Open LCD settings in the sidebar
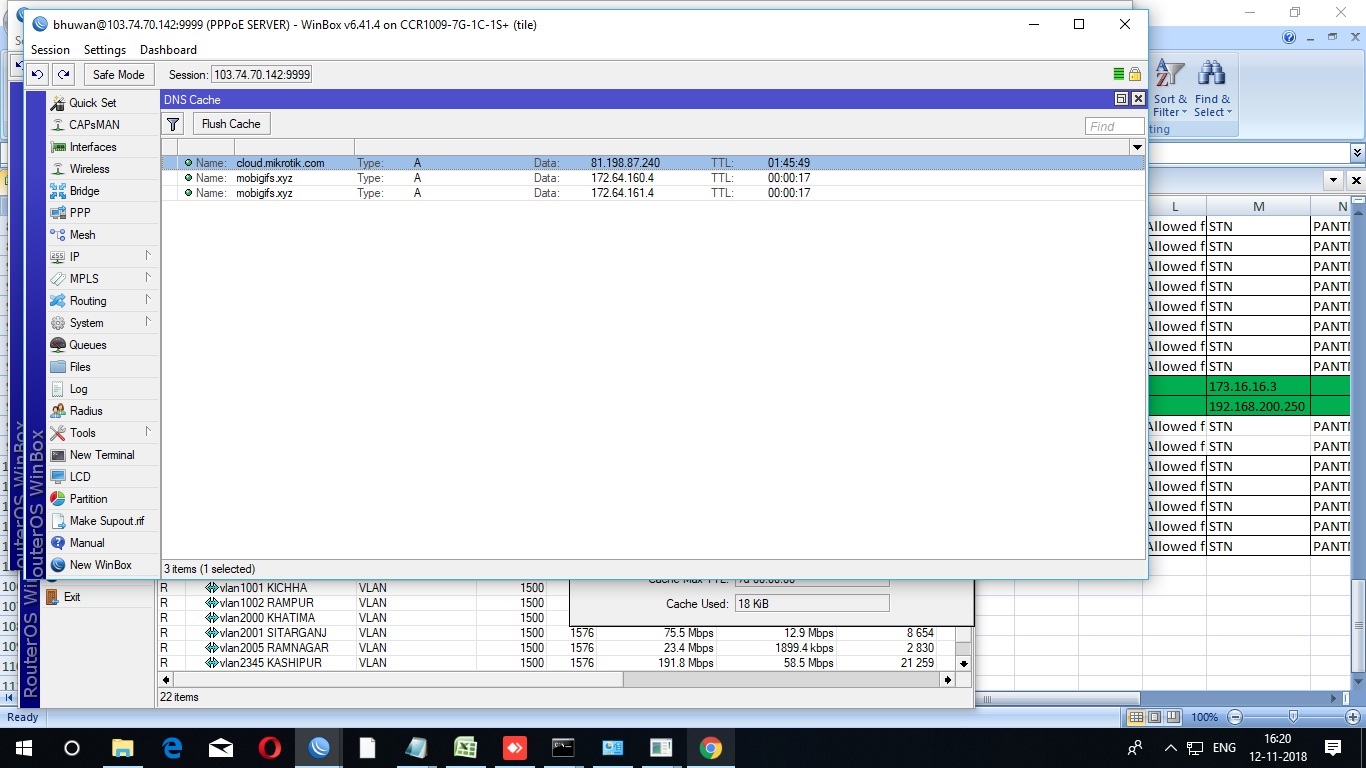The height and width of the screenshot is (768, 1366). click(x=80, y=477)
